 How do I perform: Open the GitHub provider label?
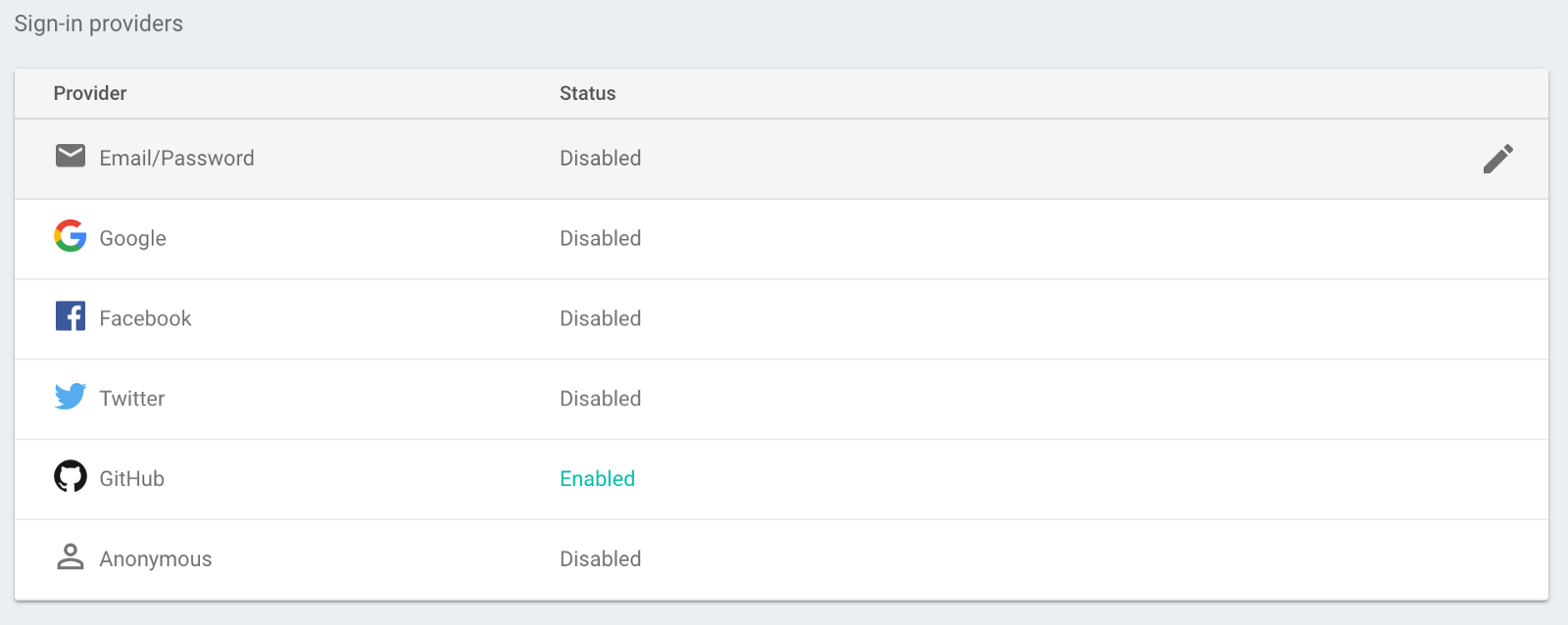(x=132, y=480)
